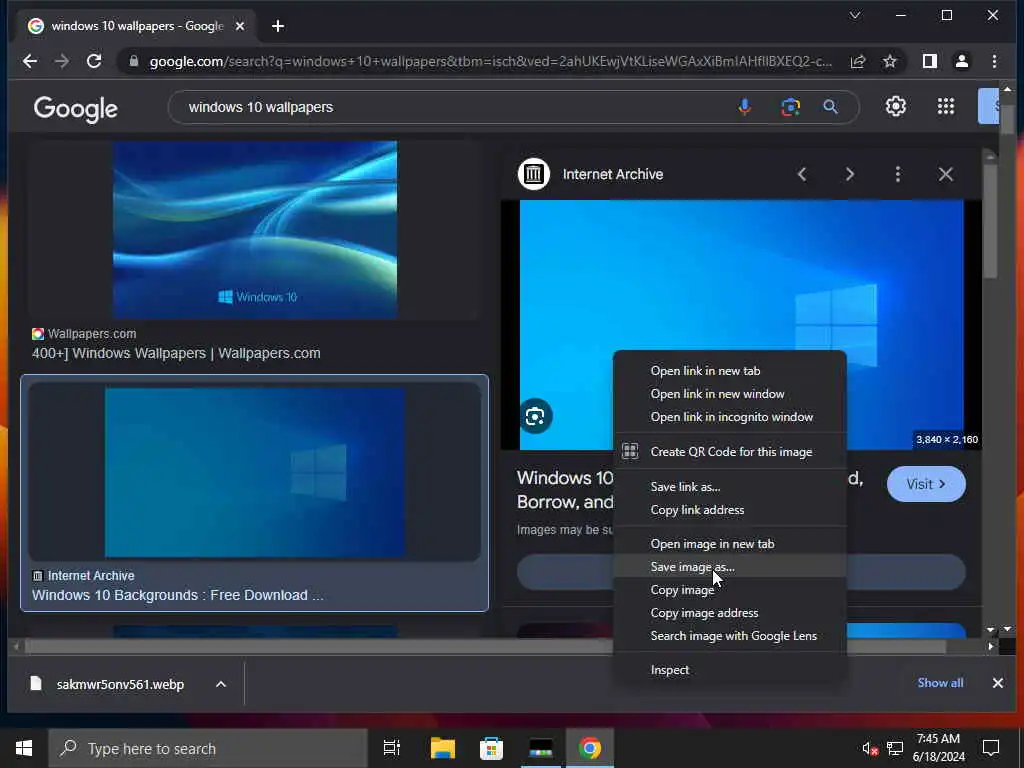Click the magnifier search button
The image size is (1024, 768).
click(830, 106)
